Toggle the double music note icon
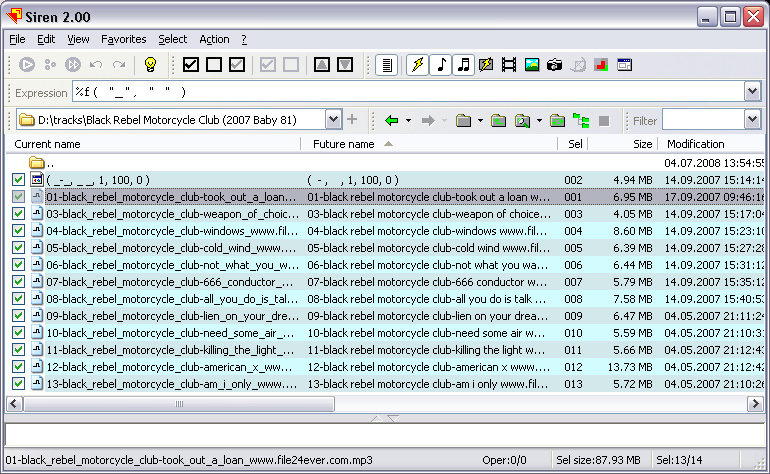 [463, 64]
